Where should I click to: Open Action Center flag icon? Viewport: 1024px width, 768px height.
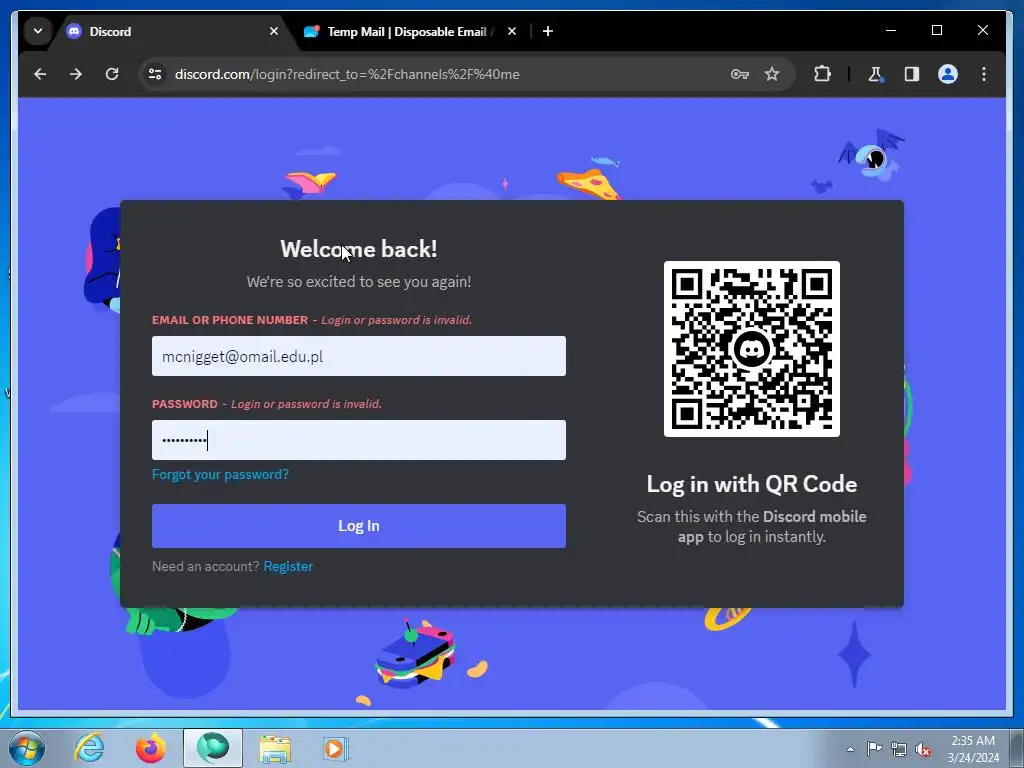click(874, 748)
